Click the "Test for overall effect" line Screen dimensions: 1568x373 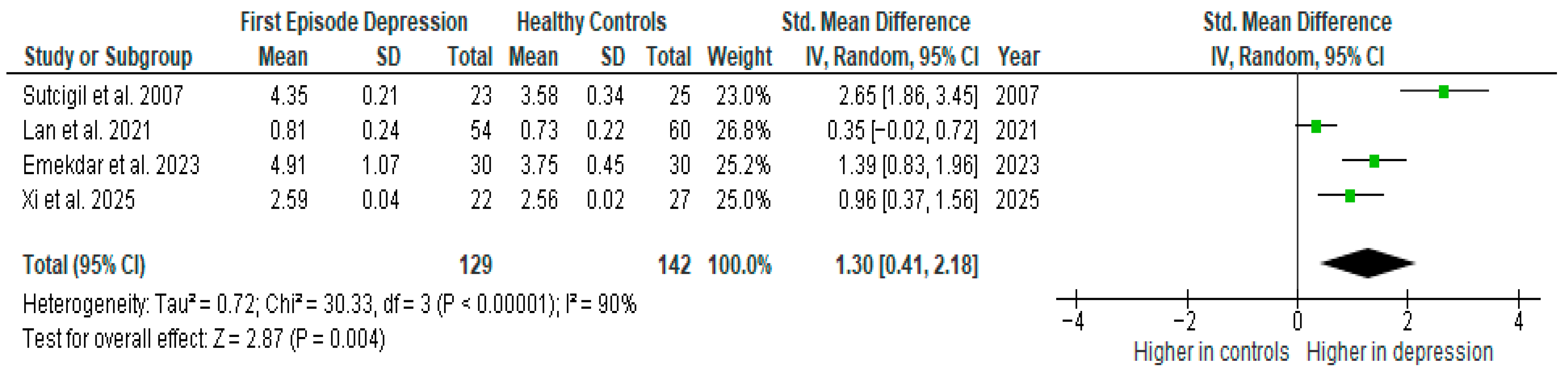click(204, 339)
